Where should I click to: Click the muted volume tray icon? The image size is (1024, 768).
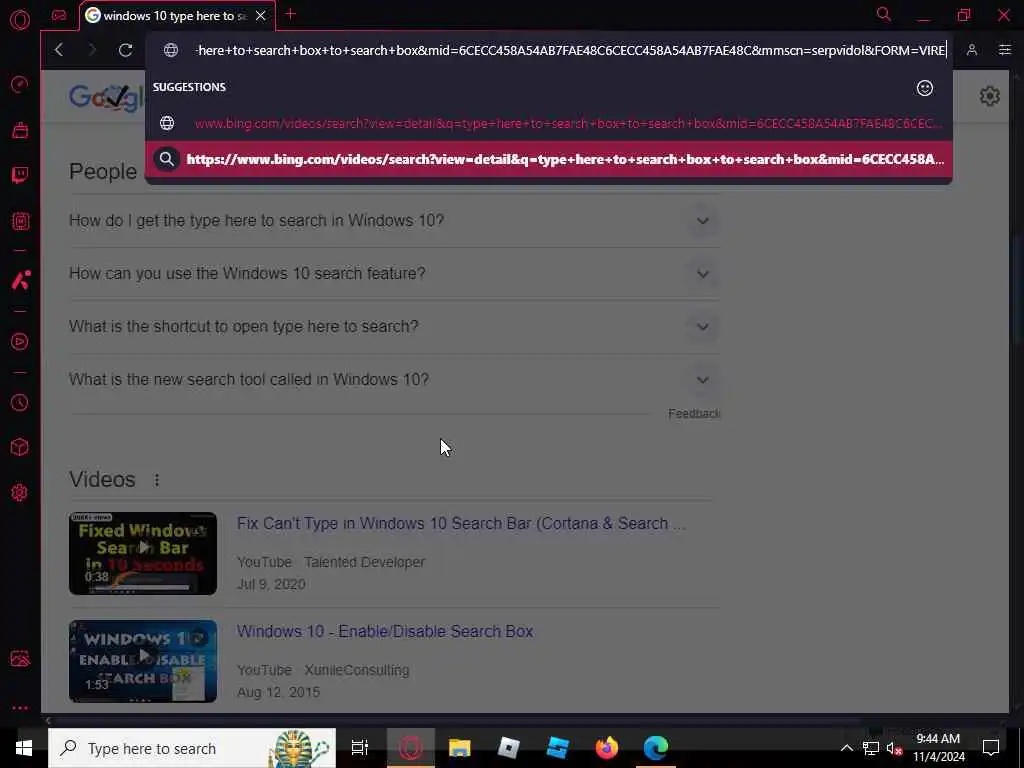[894, 748]
